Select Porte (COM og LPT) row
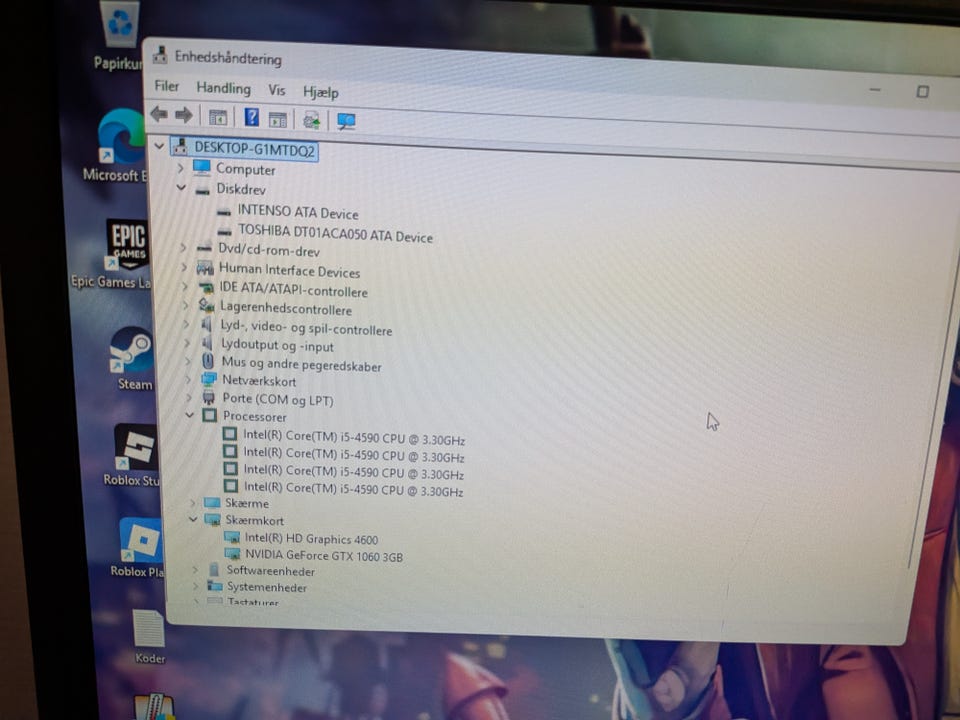 point(278,399)
